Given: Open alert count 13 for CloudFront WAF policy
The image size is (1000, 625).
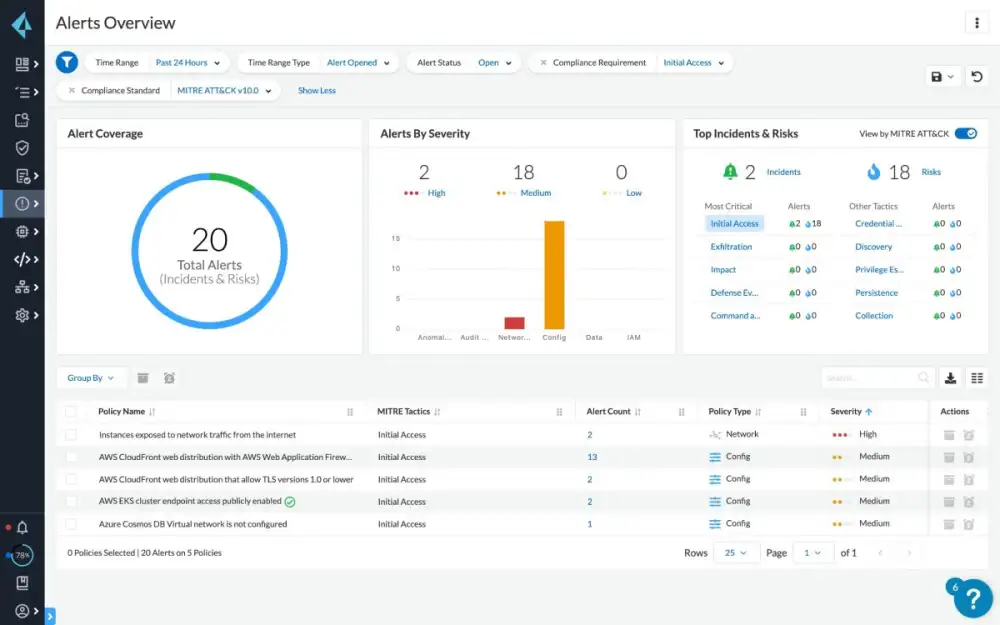Looking at the screenshot, I should pyautogui.click(x=592, y=457).
